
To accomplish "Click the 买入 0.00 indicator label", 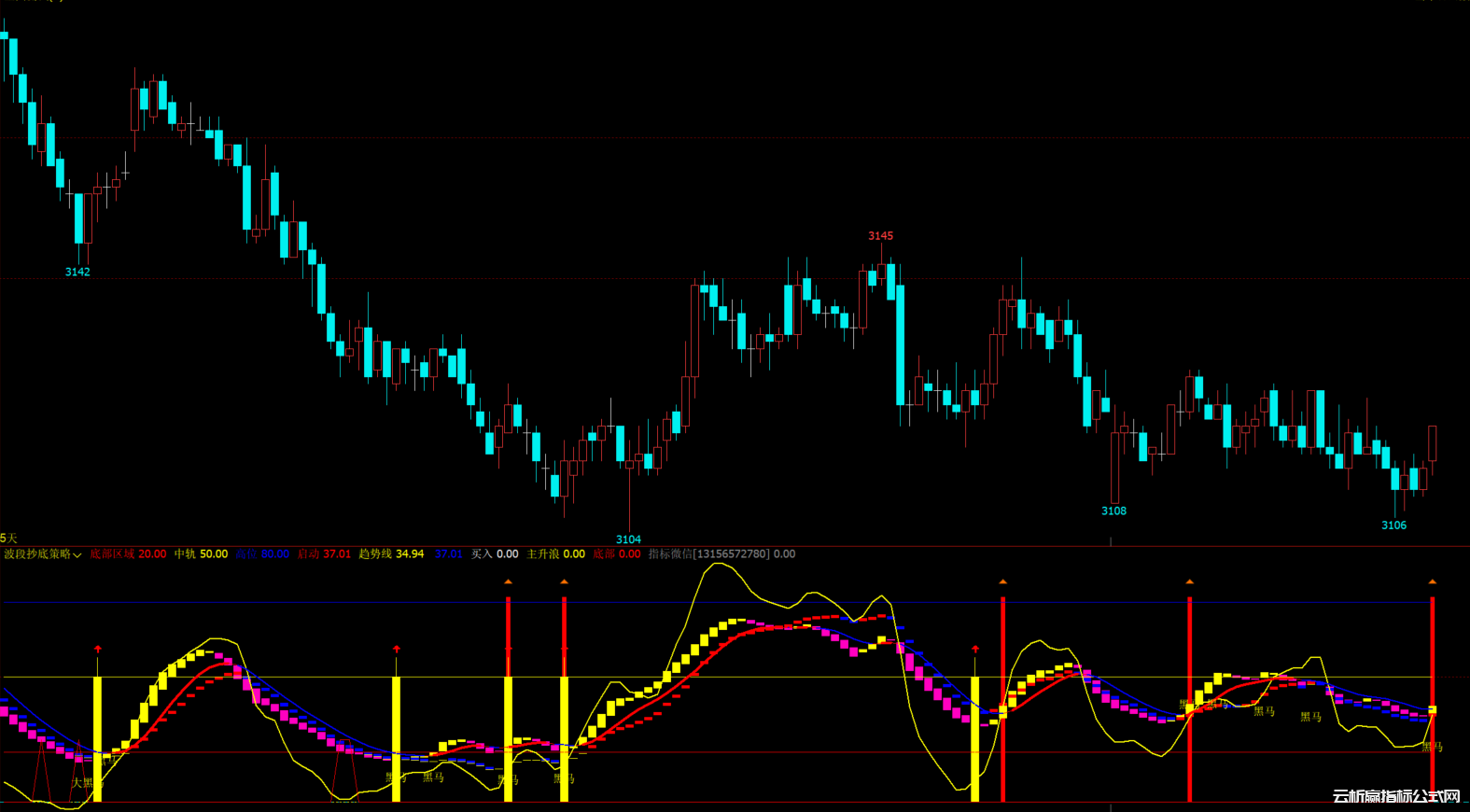I will coord(495,554).
